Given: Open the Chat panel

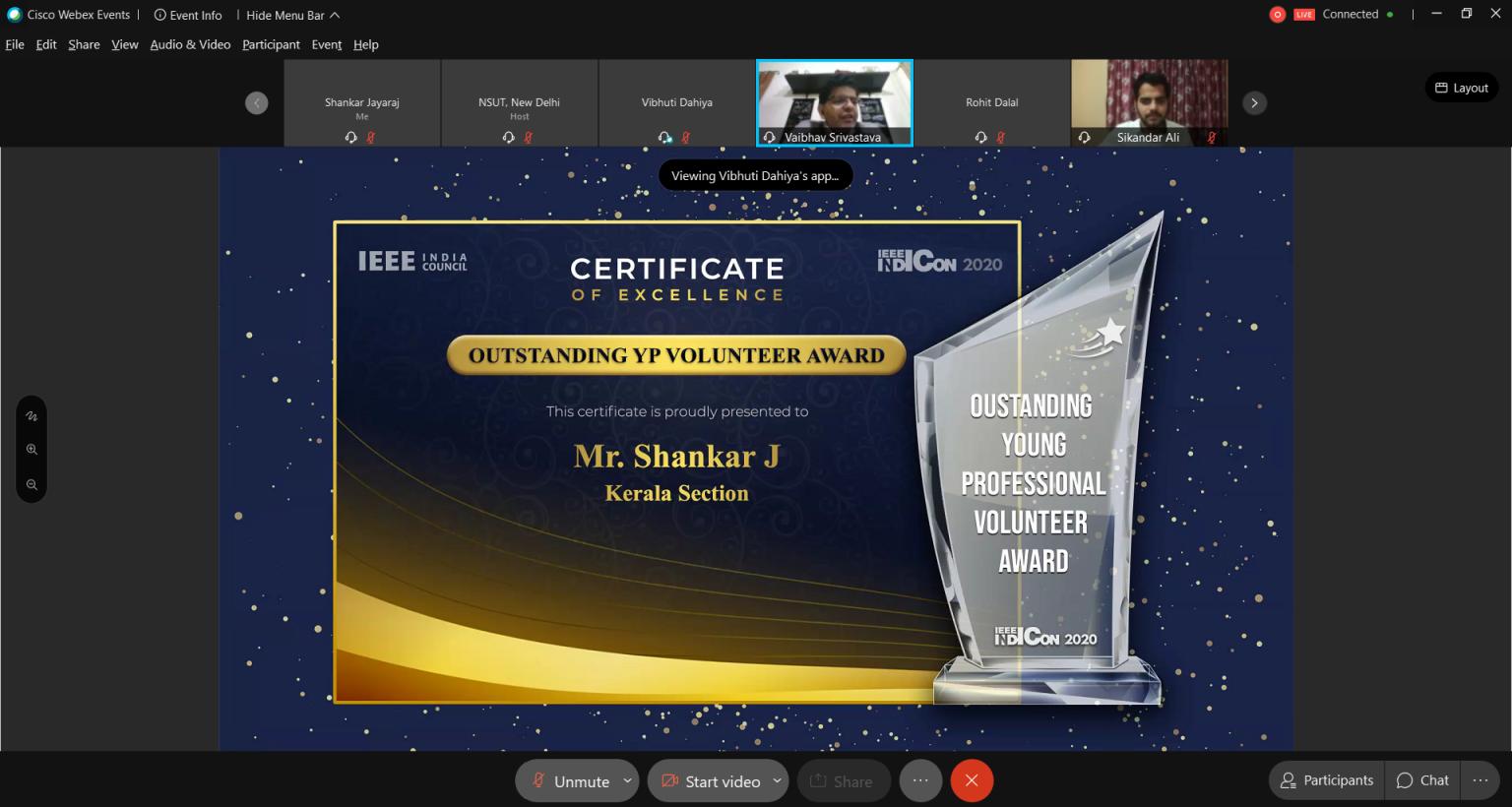Looking at the screenshot, I should click(x=1421, y=779).
